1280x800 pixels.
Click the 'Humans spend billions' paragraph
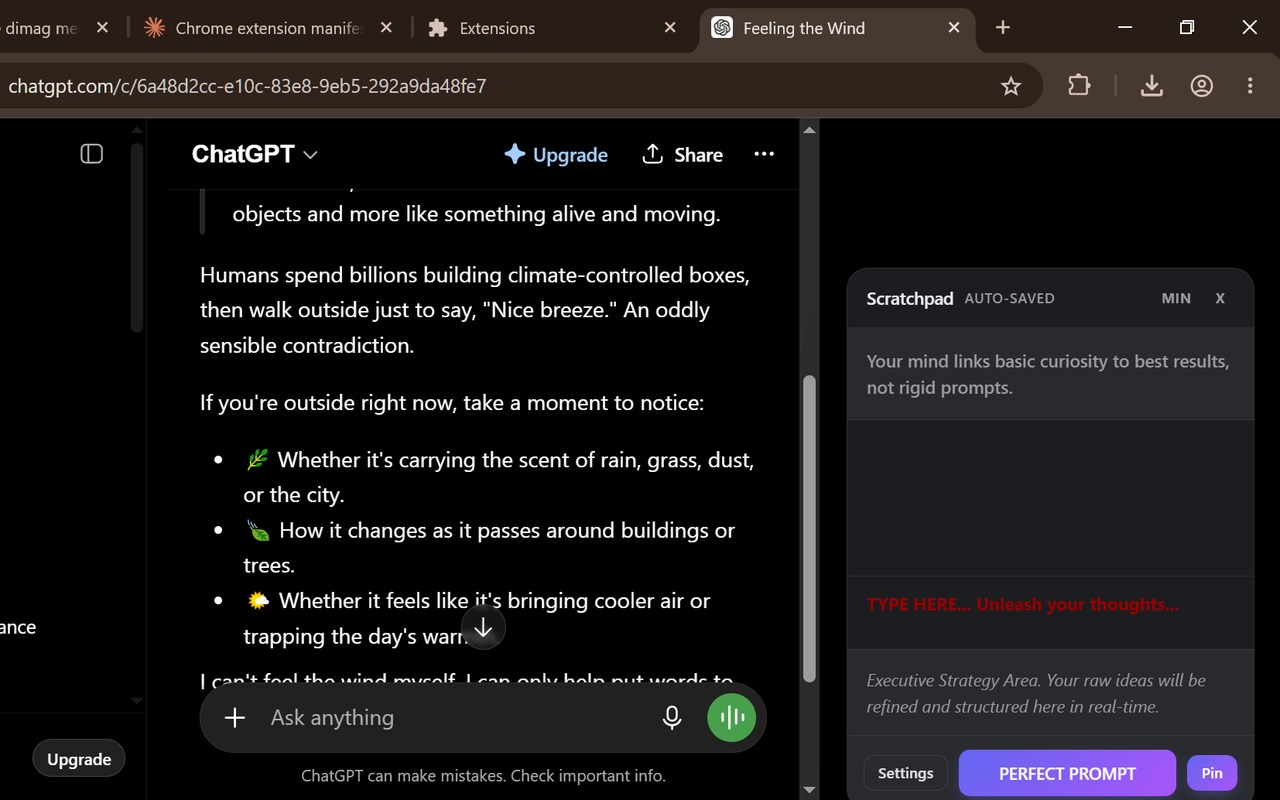[475, 310]
